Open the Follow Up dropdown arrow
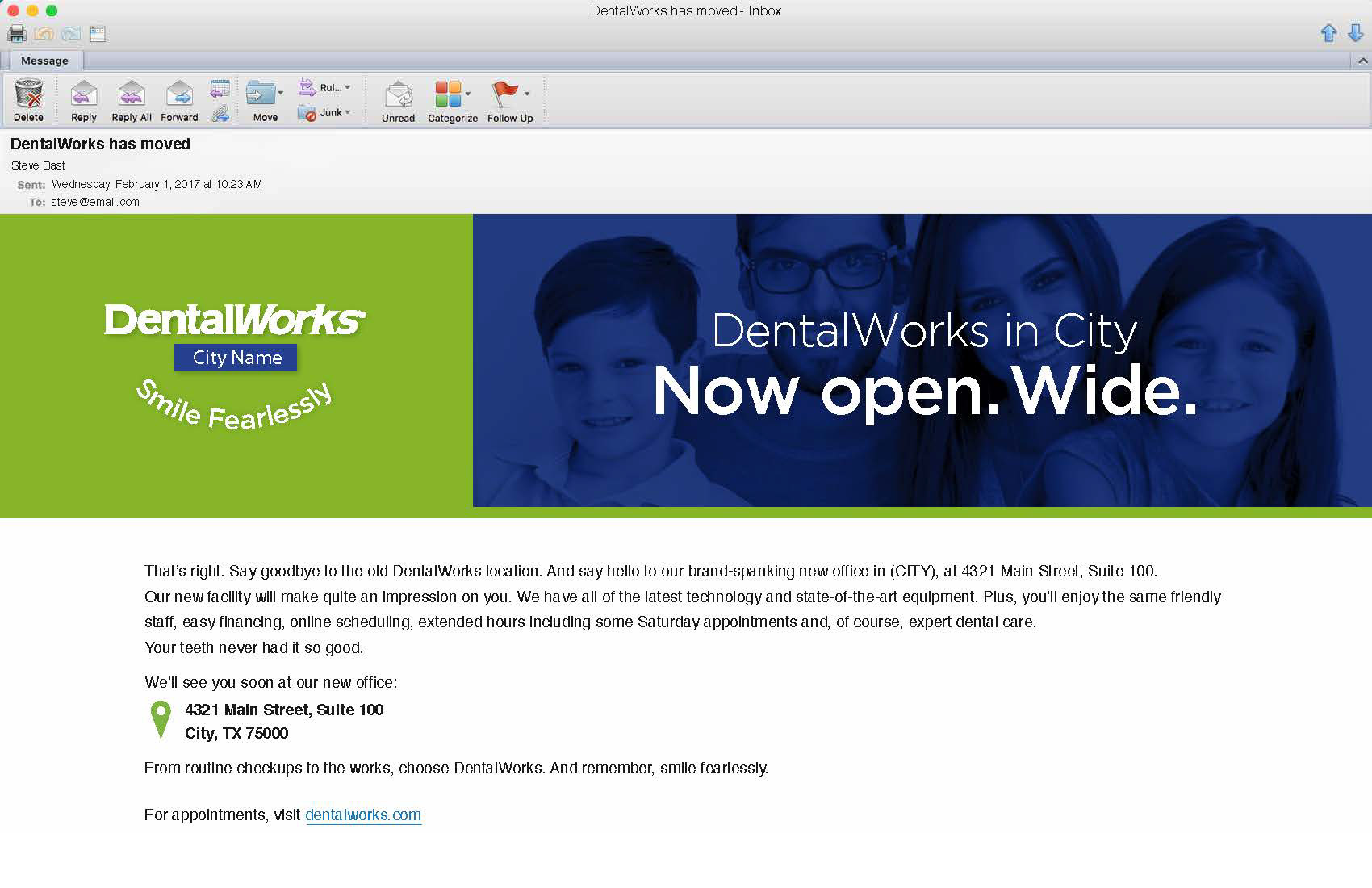 [527, 94]
